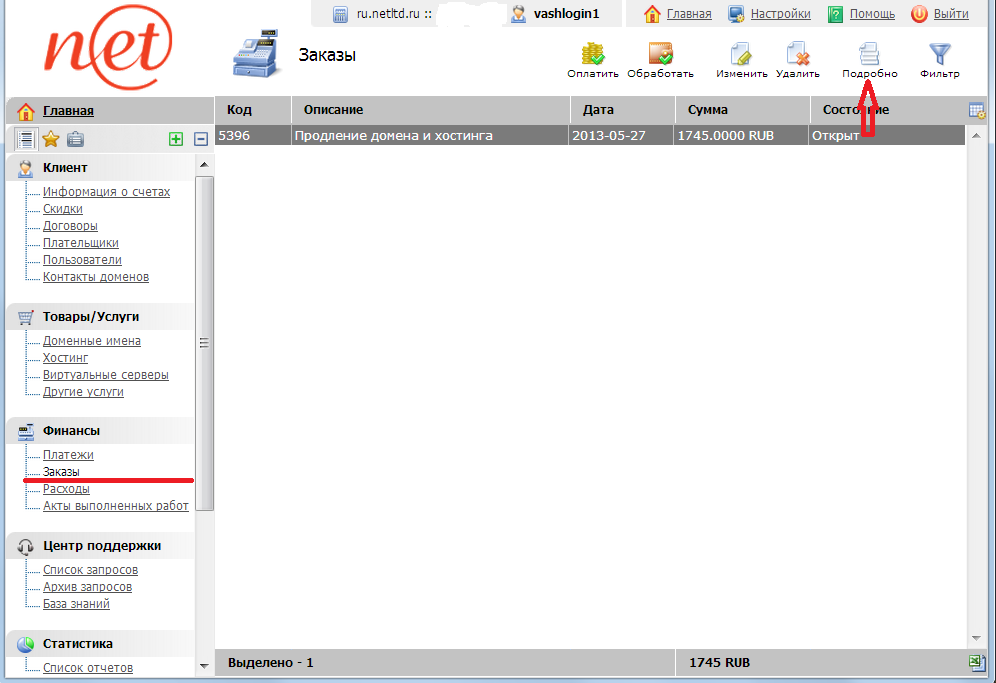
Task: Click the Доменные имена link
Action: tap(91, 341)
